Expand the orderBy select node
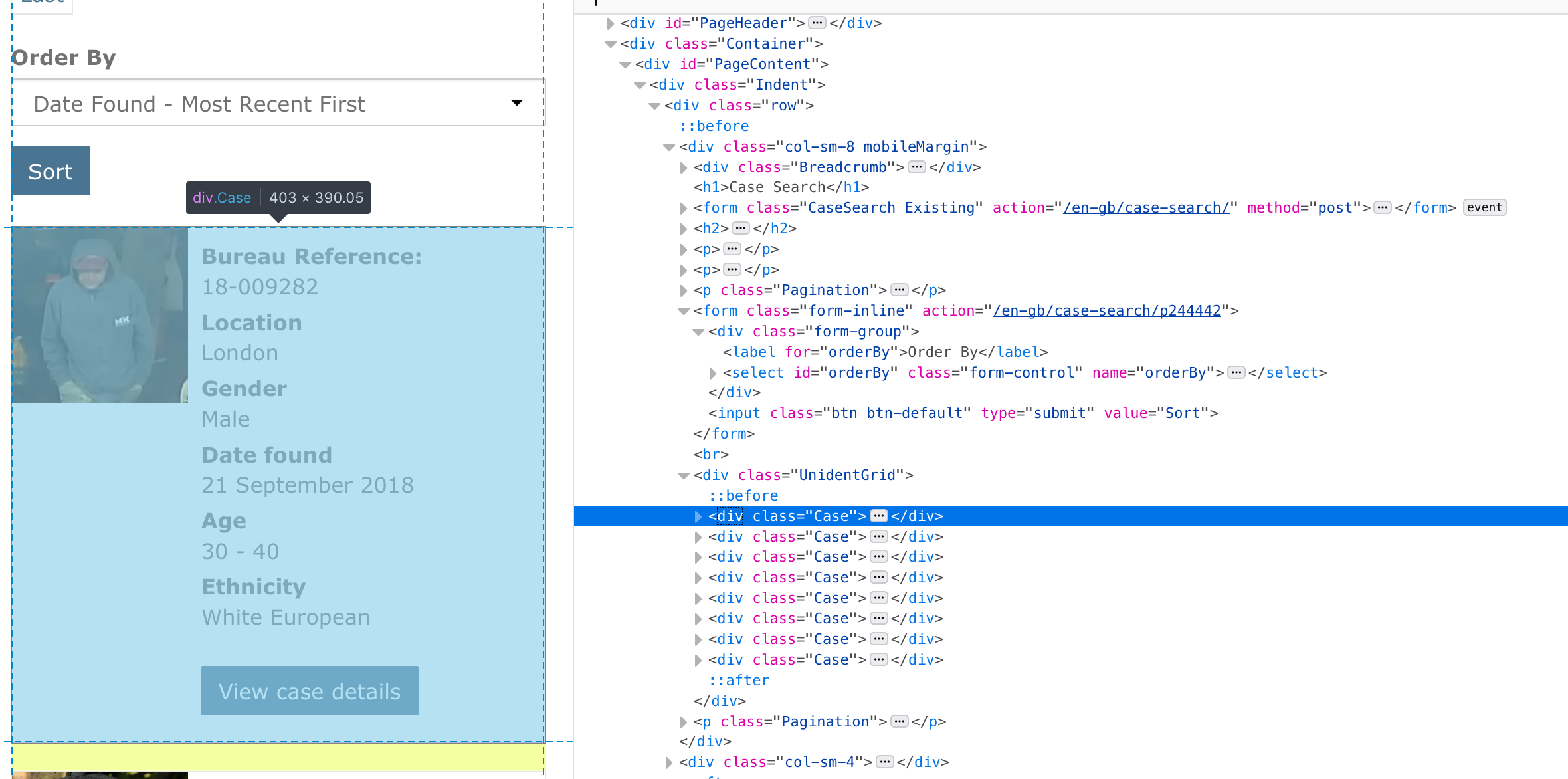Image resolution: width=1568 pixels, height=779 pixels. click(x=713, y=373)
